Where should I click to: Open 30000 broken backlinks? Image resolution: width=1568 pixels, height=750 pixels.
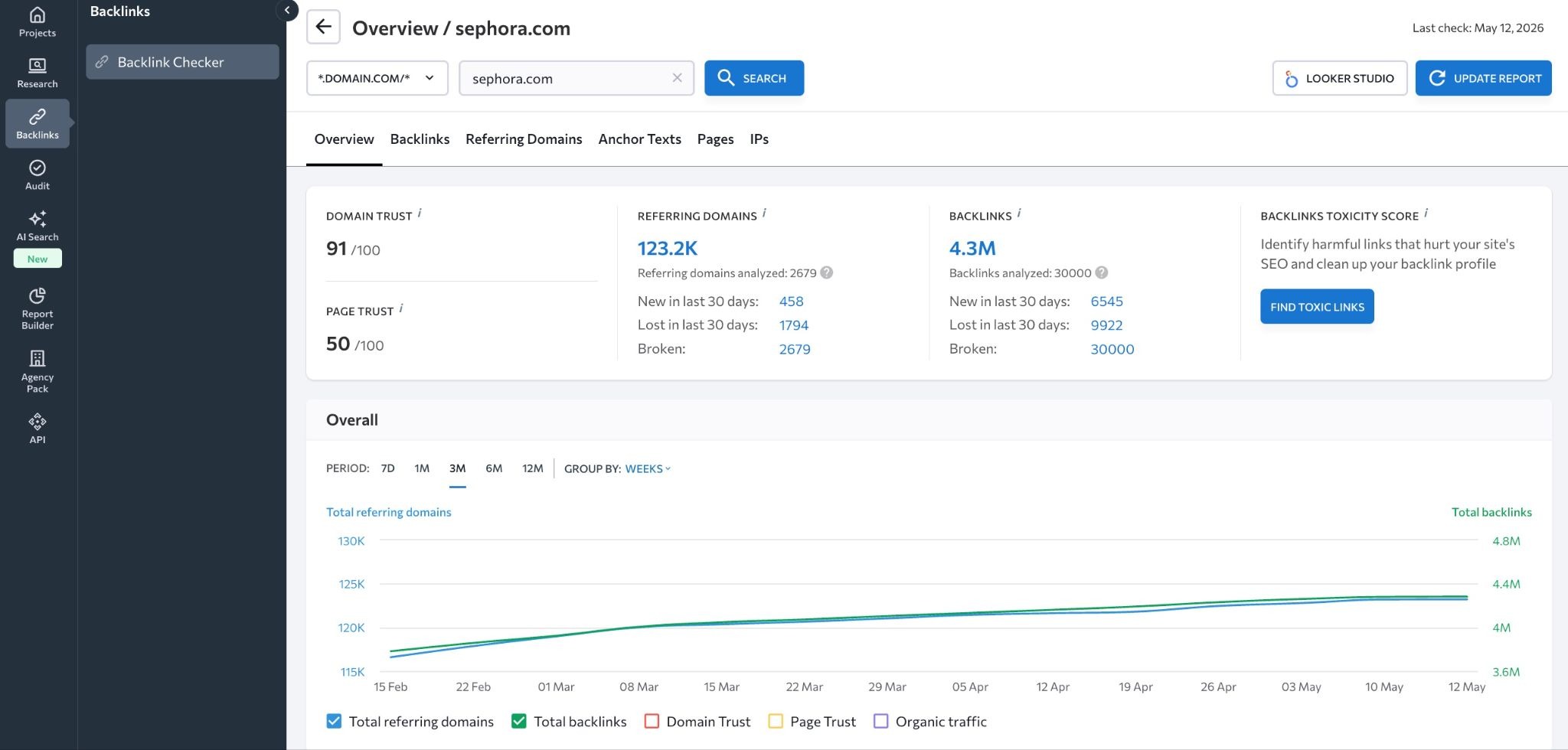1112,349
